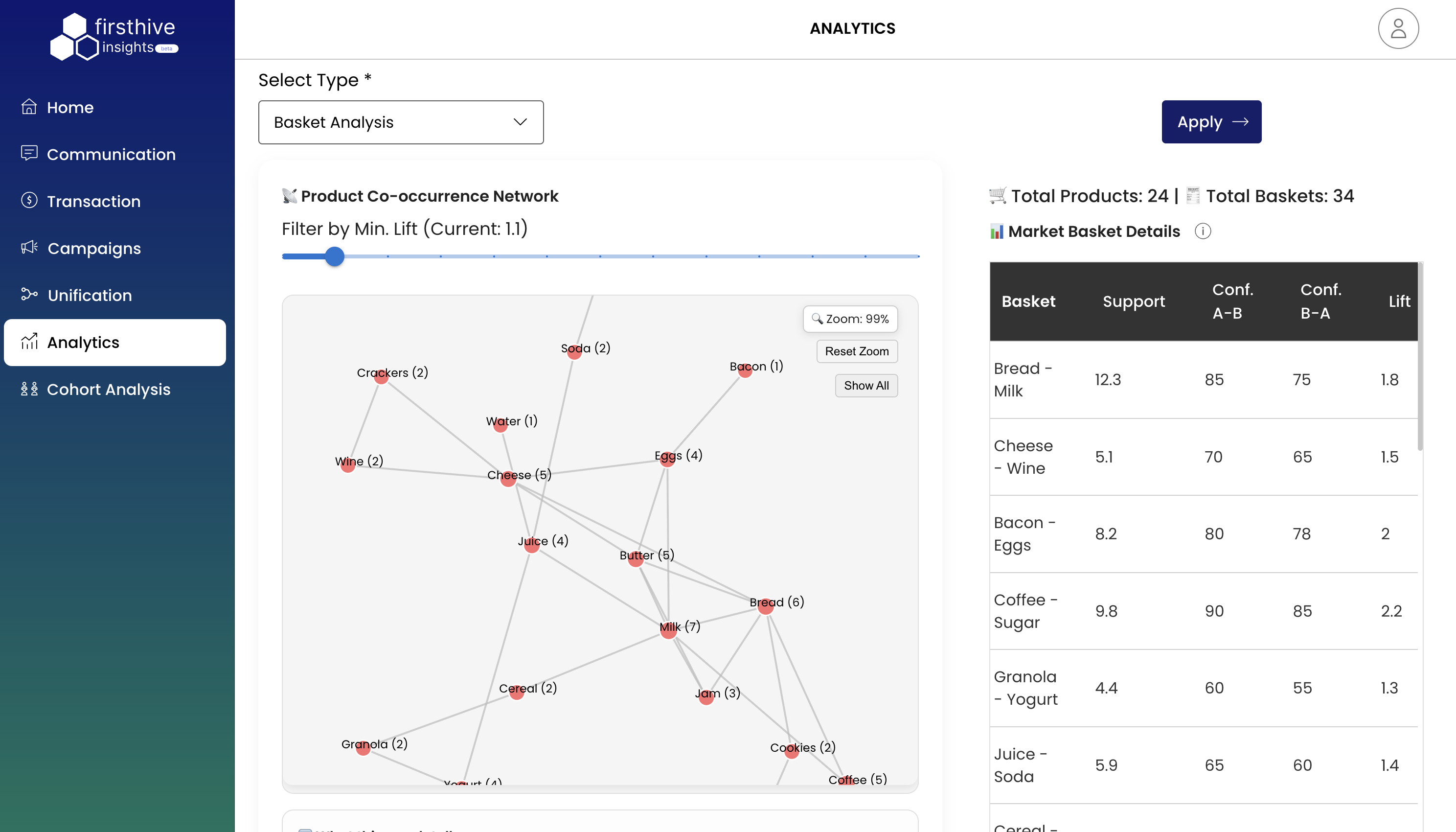Image resolution: width=1456 pixels, height=832 pixels.
Task: Select Analytics in the sidebar menu
Action: (x=114, y=342)
